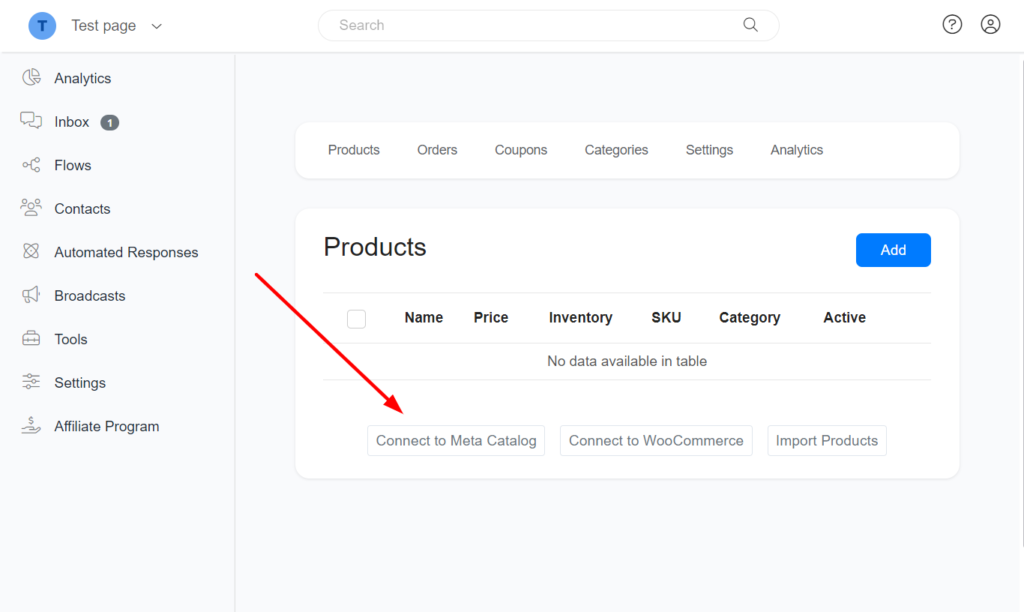The image size is (1024, 612).
Task: Click the Flows node icon in sidebar
Action: (x=31, y=165)
